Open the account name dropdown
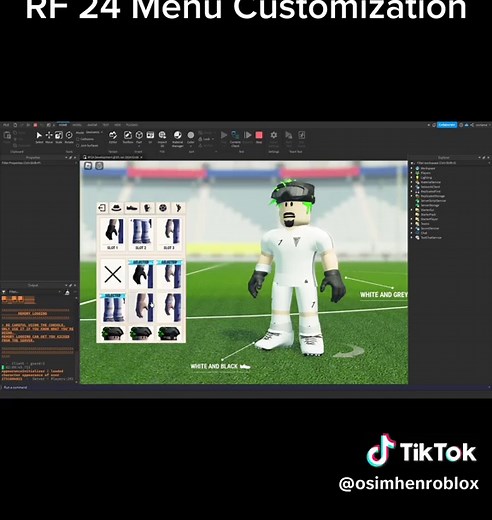The image size is (492, 520). pyautogui.click(x=482, y=125)
